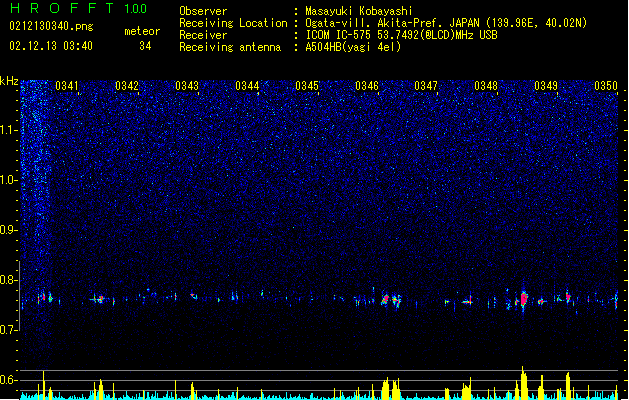Click the Receiving antenna label
Screen dimensions: 629x400
click(x=230, y=47)
